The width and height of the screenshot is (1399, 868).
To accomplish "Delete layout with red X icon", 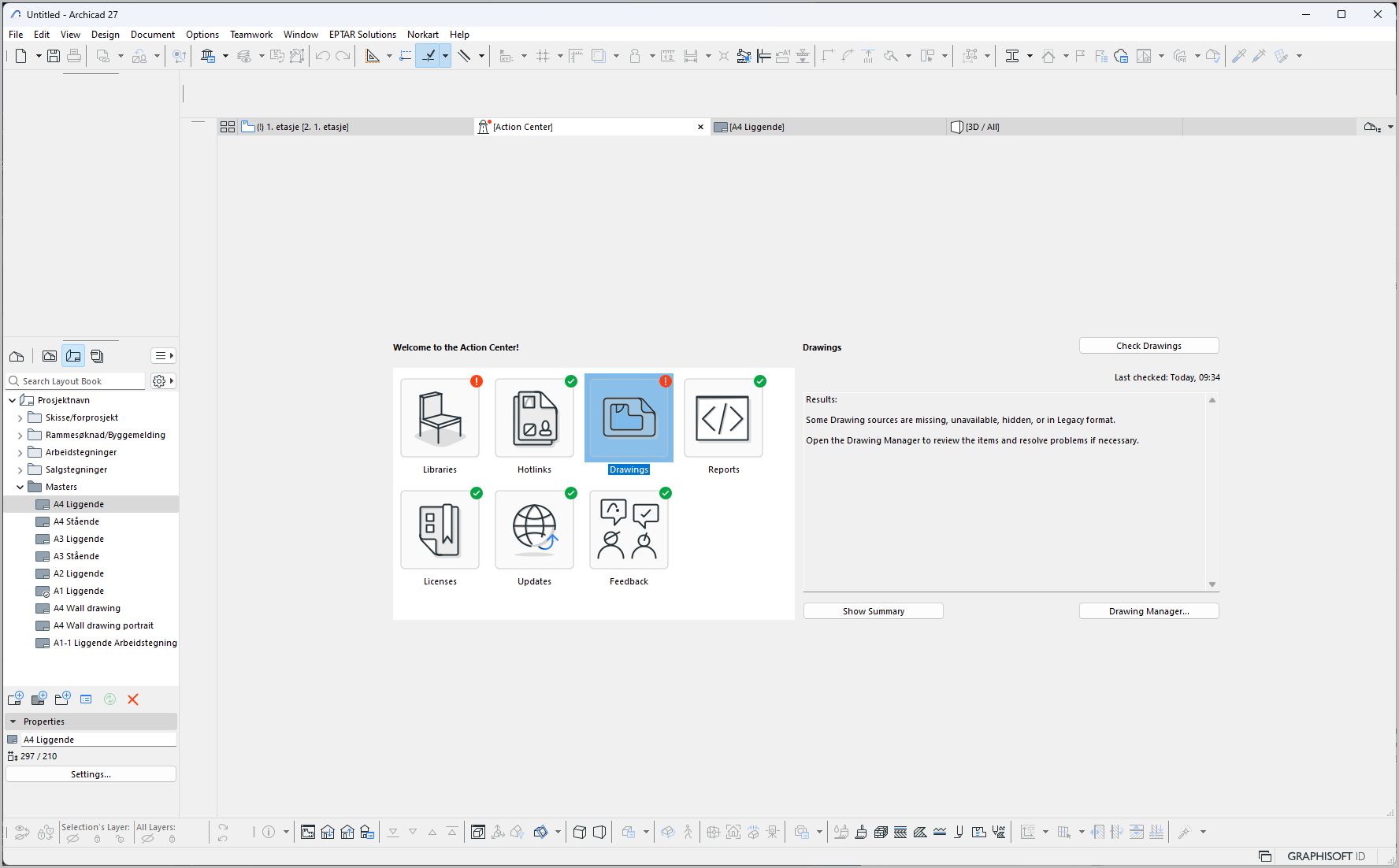I will pyautogui.click(x=133, y=699).
